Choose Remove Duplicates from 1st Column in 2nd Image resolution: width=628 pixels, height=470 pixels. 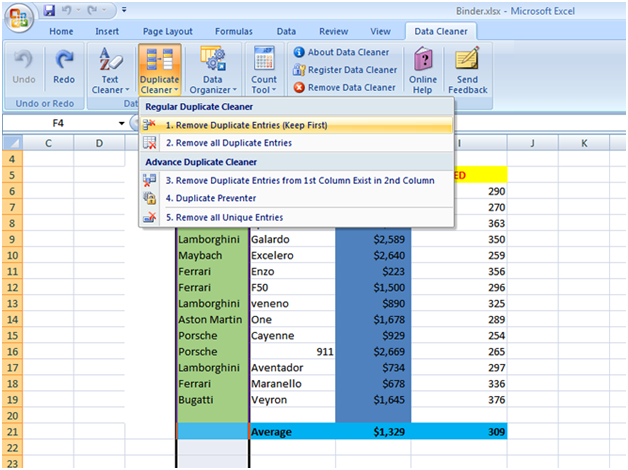(296, 181)
